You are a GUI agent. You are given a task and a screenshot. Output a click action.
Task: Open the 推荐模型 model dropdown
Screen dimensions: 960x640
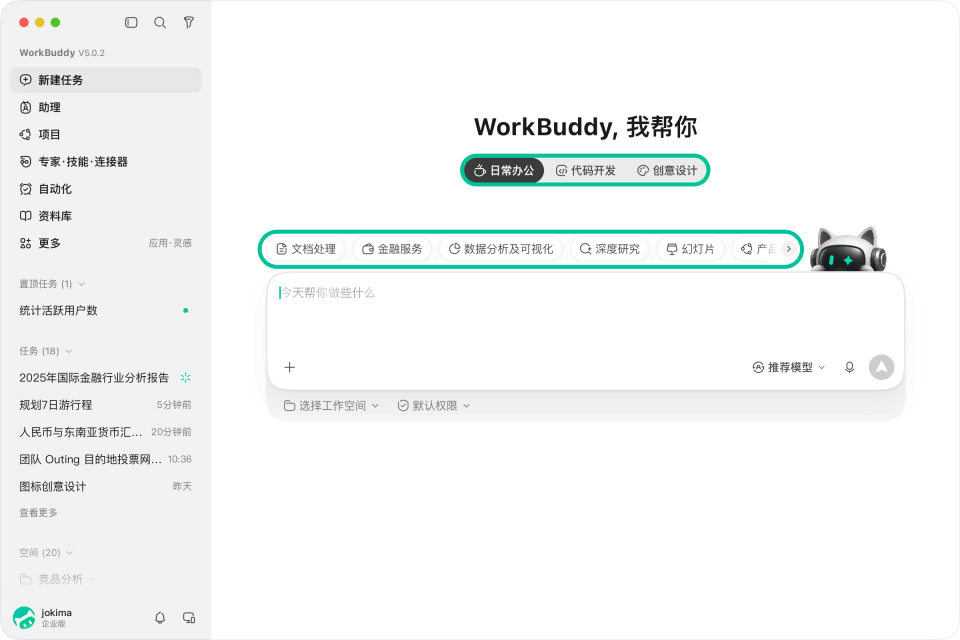[789, 367]
